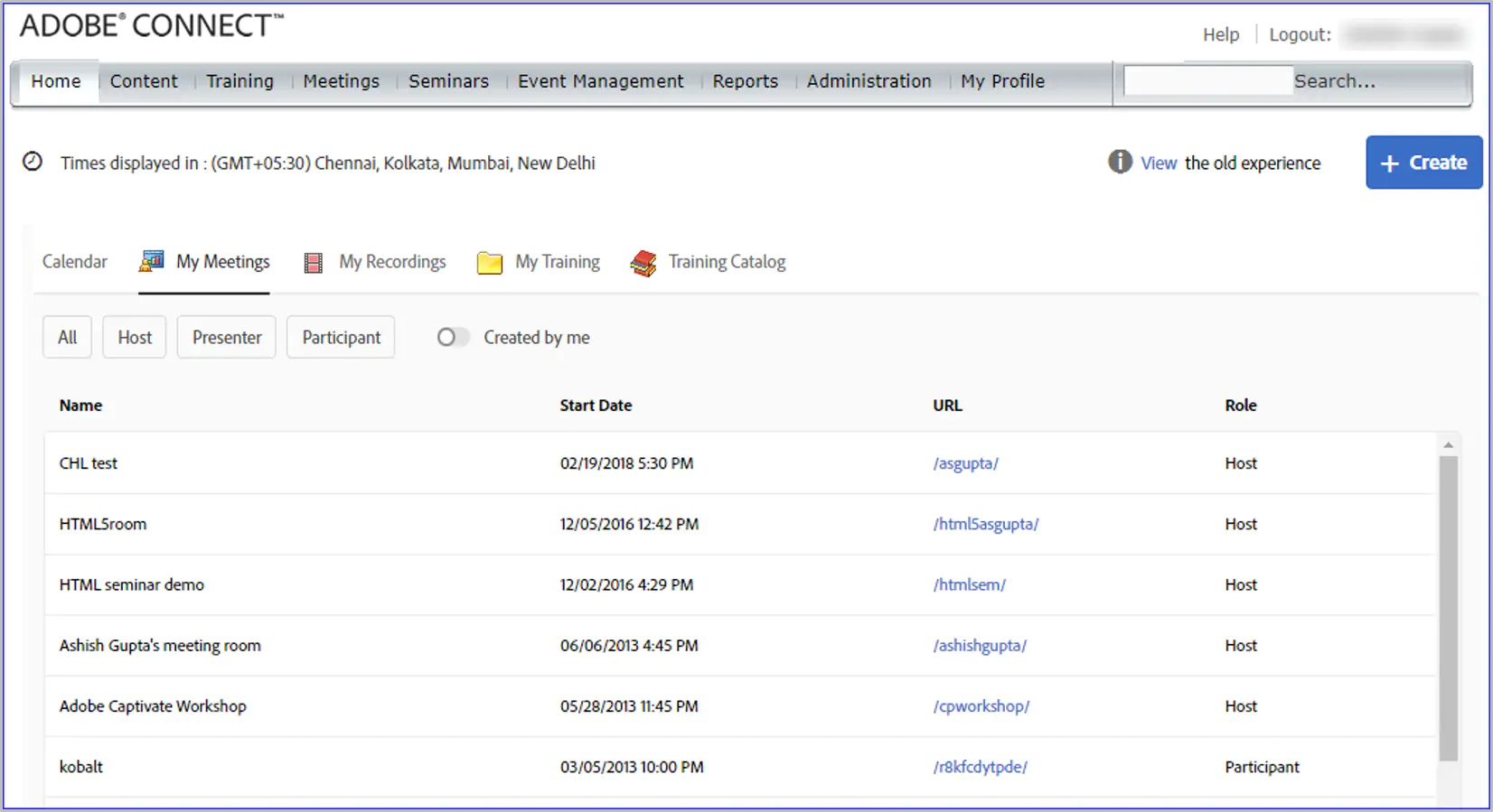
Task: Open the Event Management menu
Action: pos(600,81)
